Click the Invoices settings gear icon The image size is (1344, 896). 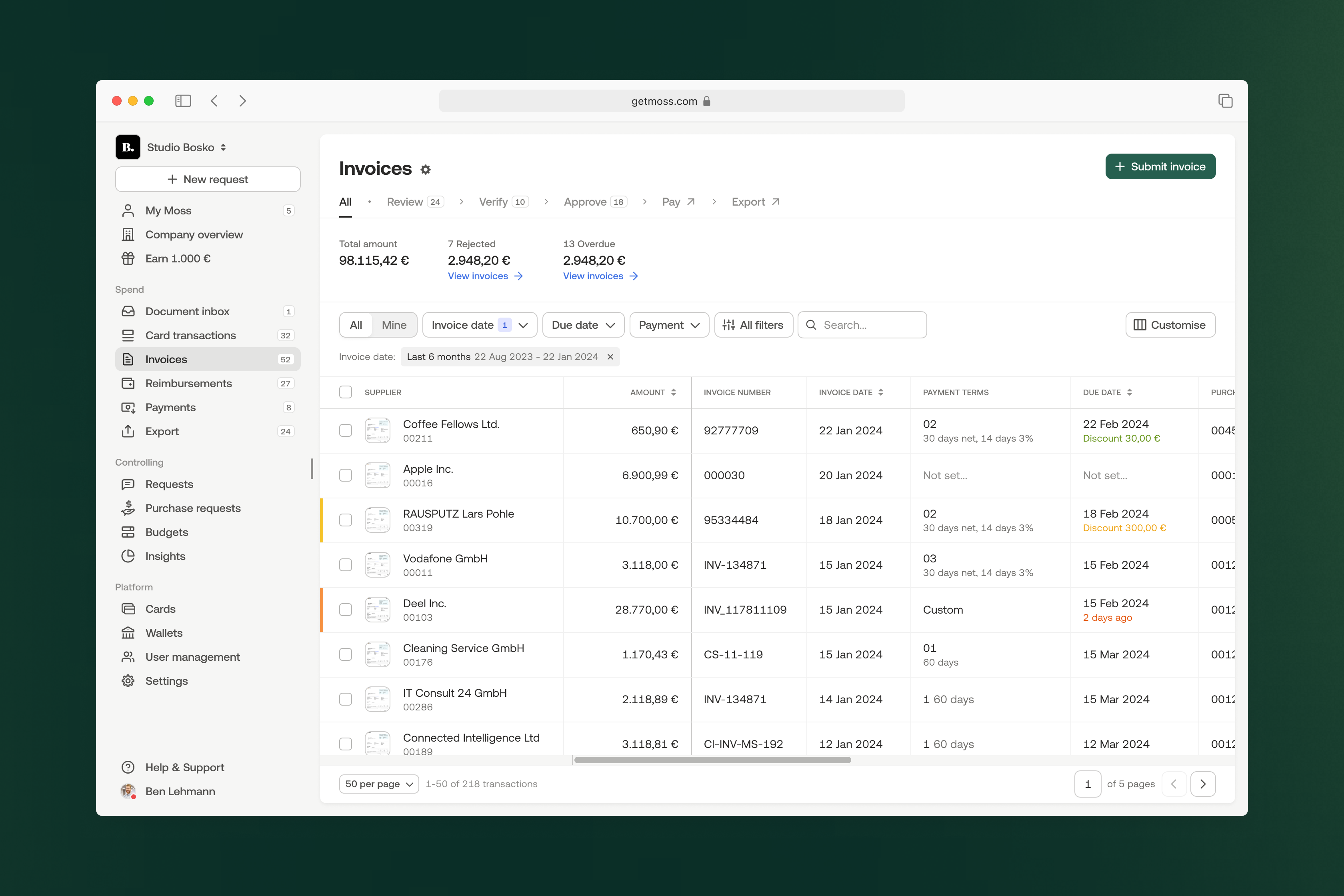(x=425, y=170)
